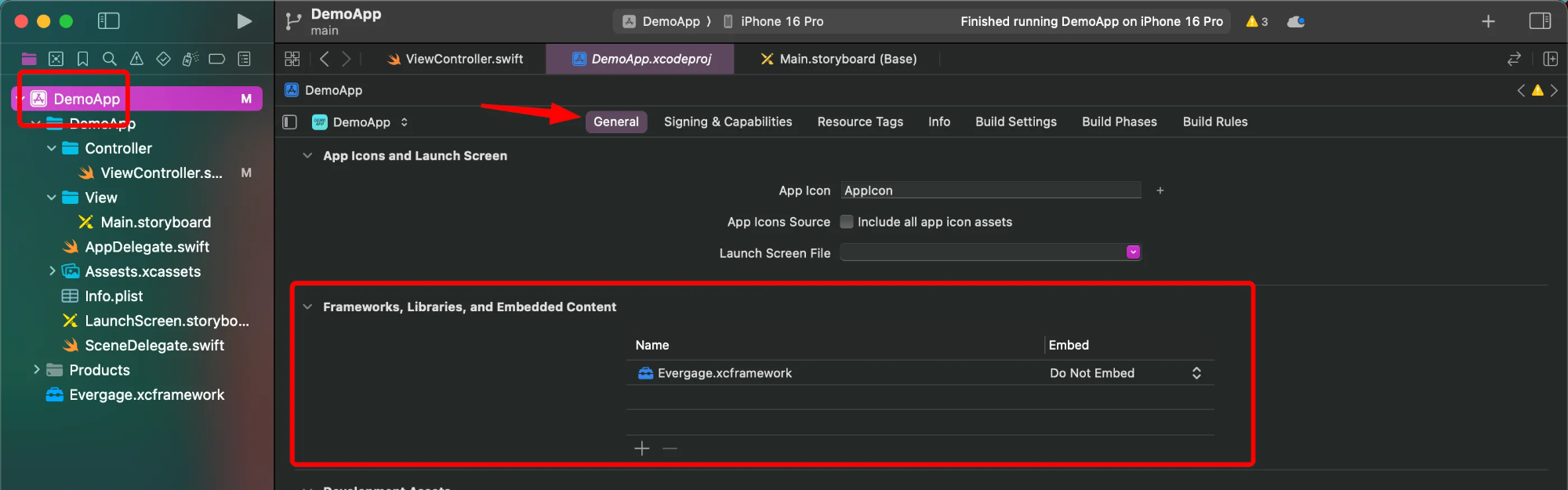Change the Do Not Embed option
This screenshot has height=490, width=1568.
click(x=1126, y=373)
